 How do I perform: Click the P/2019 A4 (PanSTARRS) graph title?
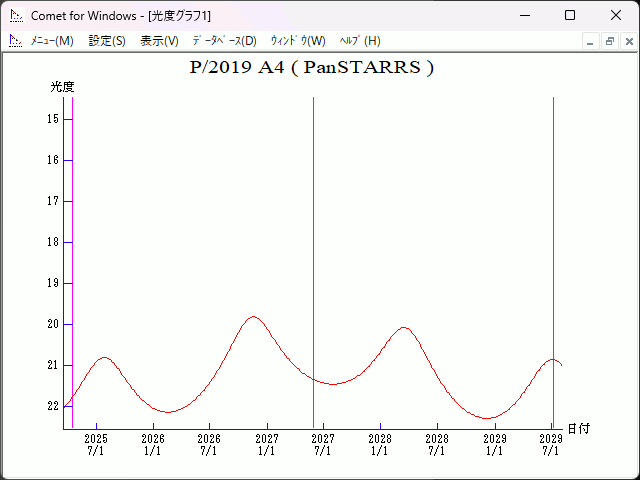311,68
